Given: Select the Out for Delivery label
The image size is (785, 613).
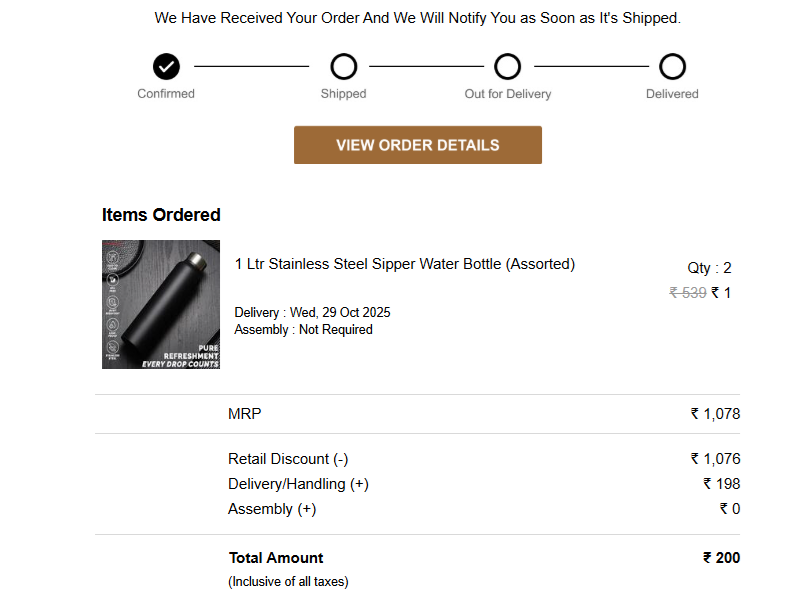Looking at the screenshot, I should [x=508, y=94].
